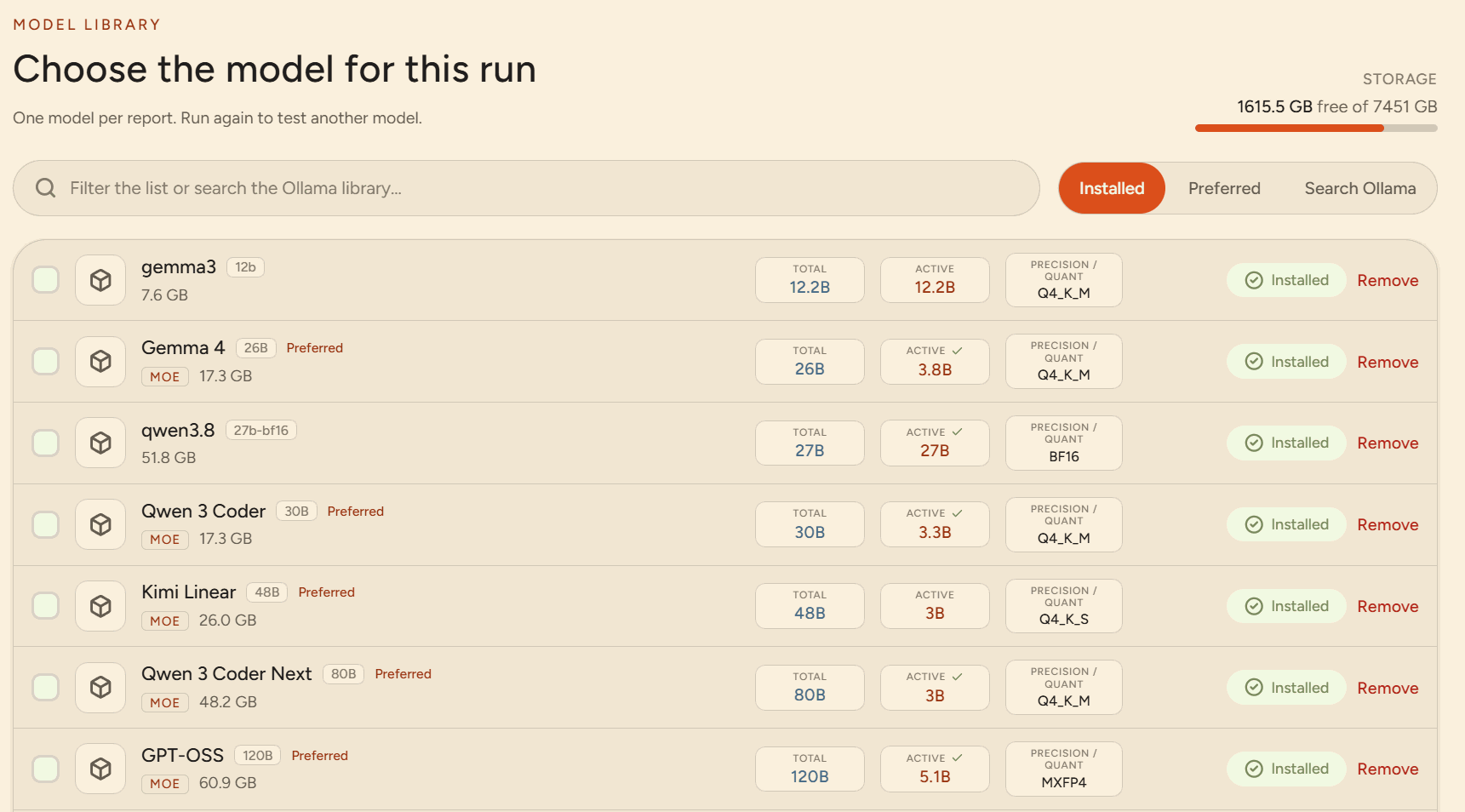Image resolution: width=1465 pixels, height=812 pixels.
Task: Click the Preferred label beside Gemma 4
Action: tap(315, 348)
